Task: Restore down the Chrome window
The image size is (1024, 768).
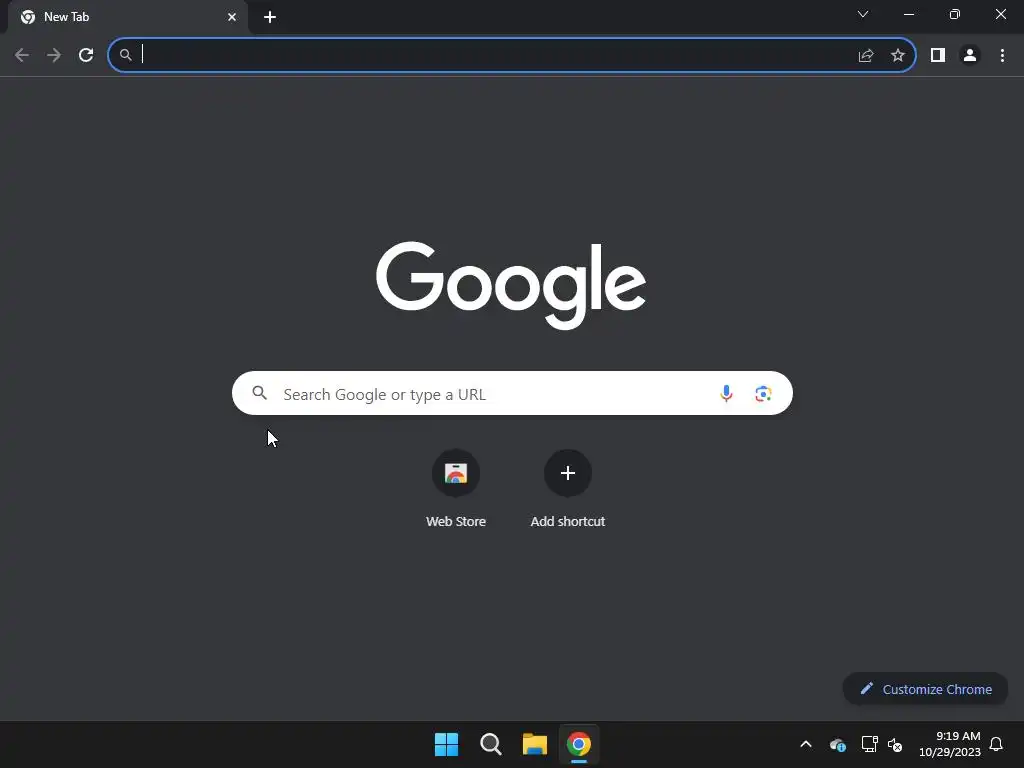Action: pos(955,14)
